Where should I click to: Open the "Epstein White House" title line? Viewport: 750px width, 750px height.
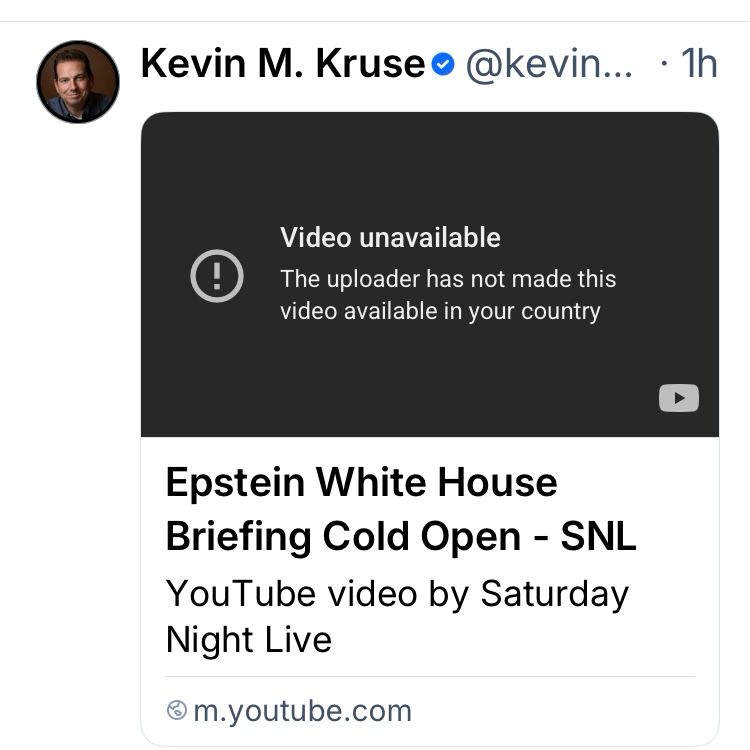tap(362, 482)
